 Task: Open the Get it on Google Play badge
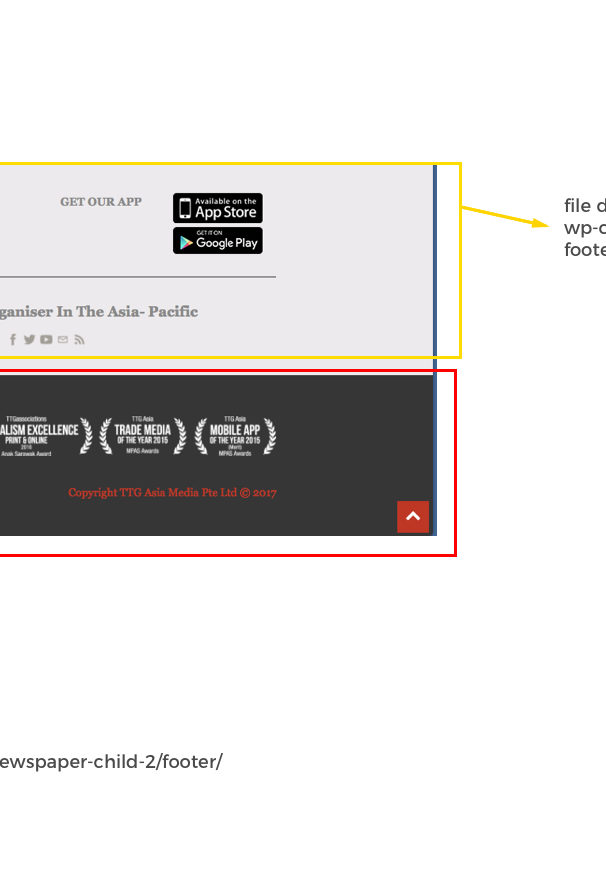[x=217, y=241]
